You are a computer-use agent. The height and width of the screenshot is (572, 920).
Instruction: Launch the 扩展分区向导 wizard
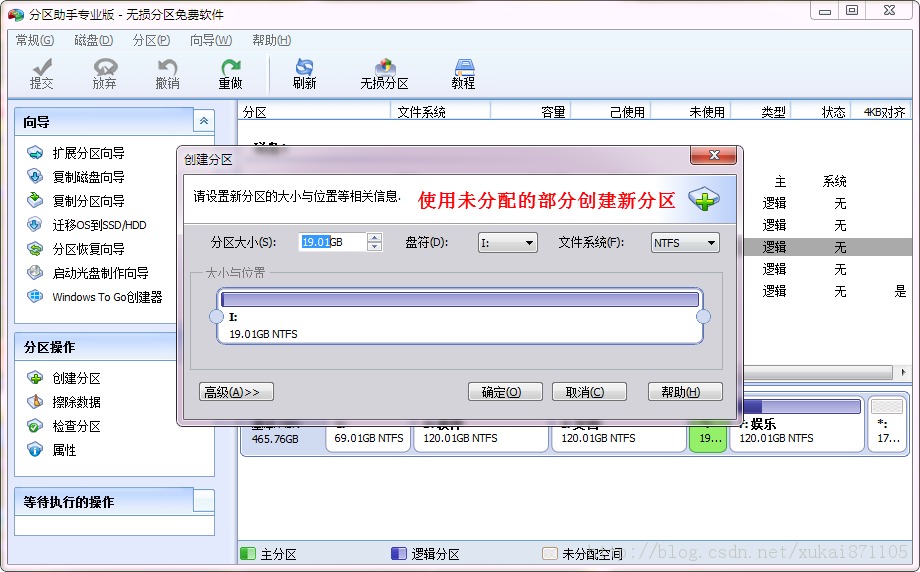pyautogui.click(x=88, y=153)
